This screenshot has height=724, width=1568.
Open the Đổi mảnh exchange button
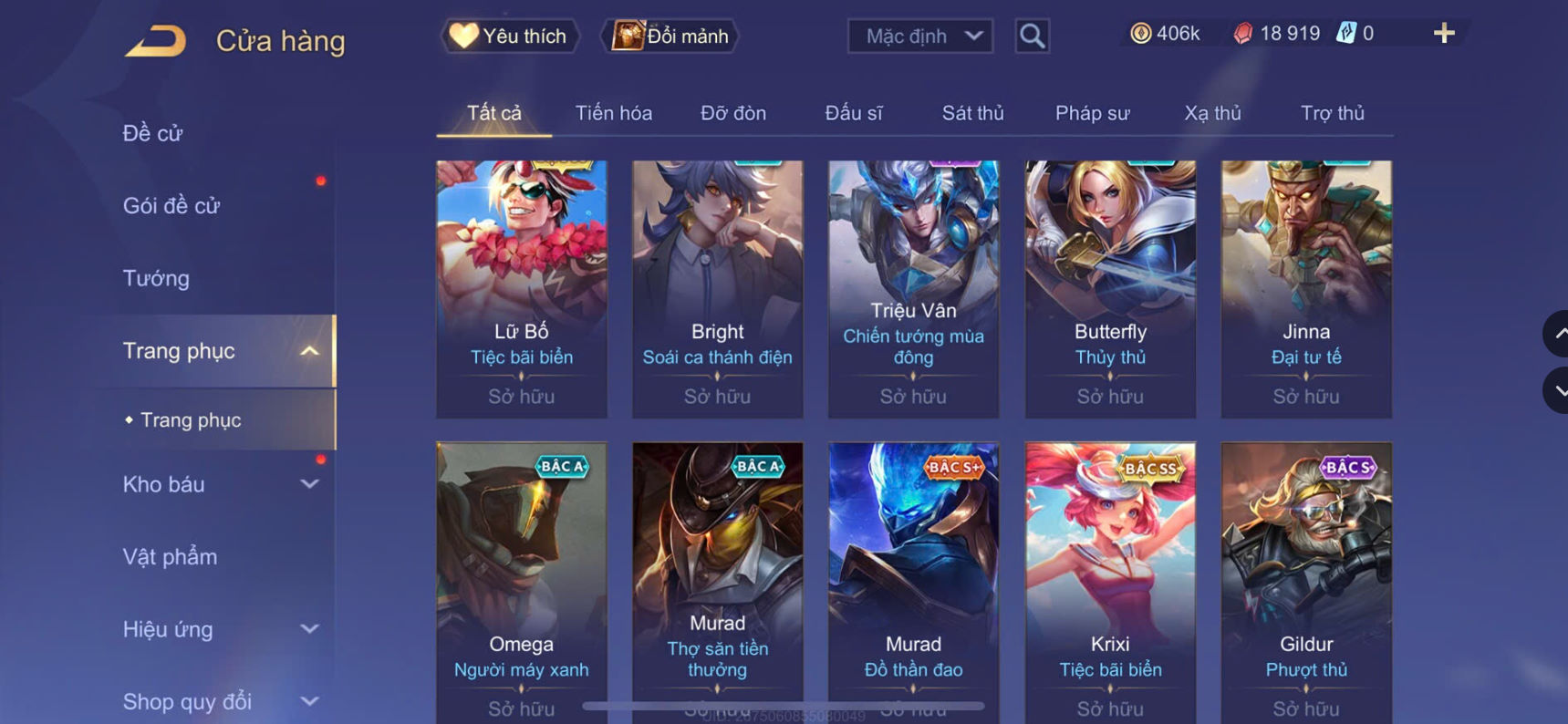[670, 36]
